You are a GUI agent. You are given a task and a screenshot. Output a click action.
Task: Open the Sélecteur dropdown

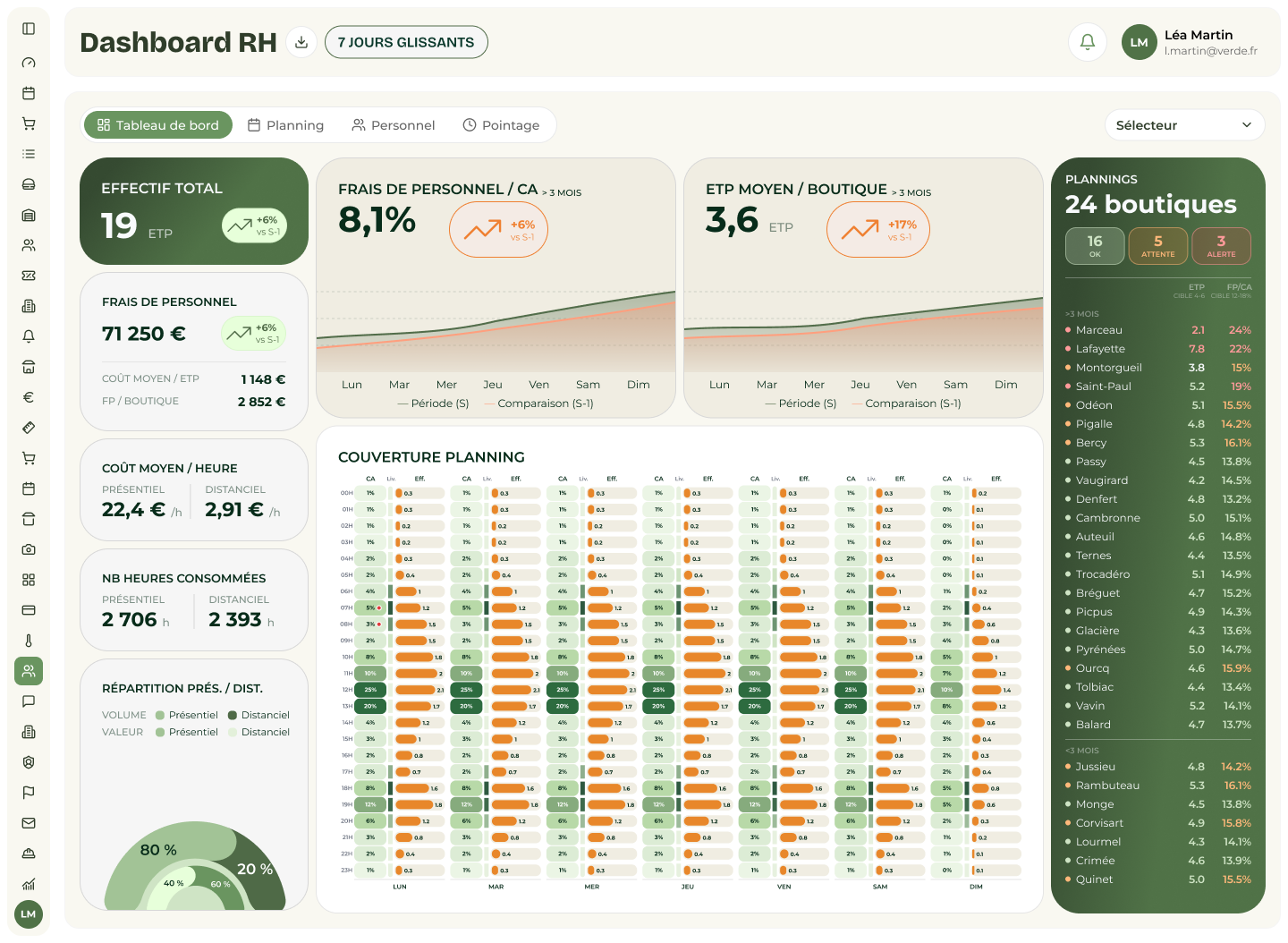click(x=1184, y=125)
